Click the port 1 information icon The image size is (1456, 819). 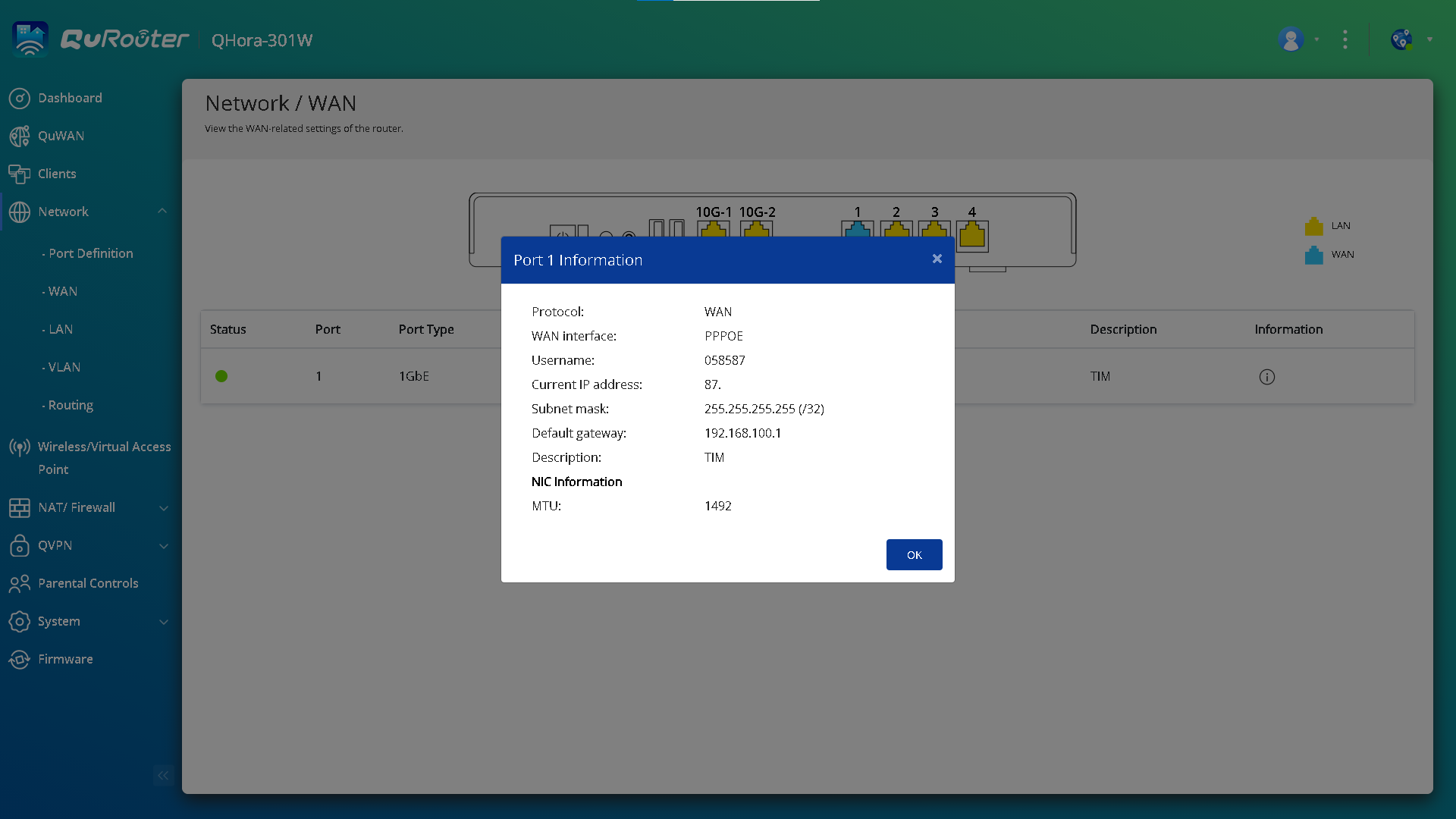pyautogui.click(x=1266, y=377)
